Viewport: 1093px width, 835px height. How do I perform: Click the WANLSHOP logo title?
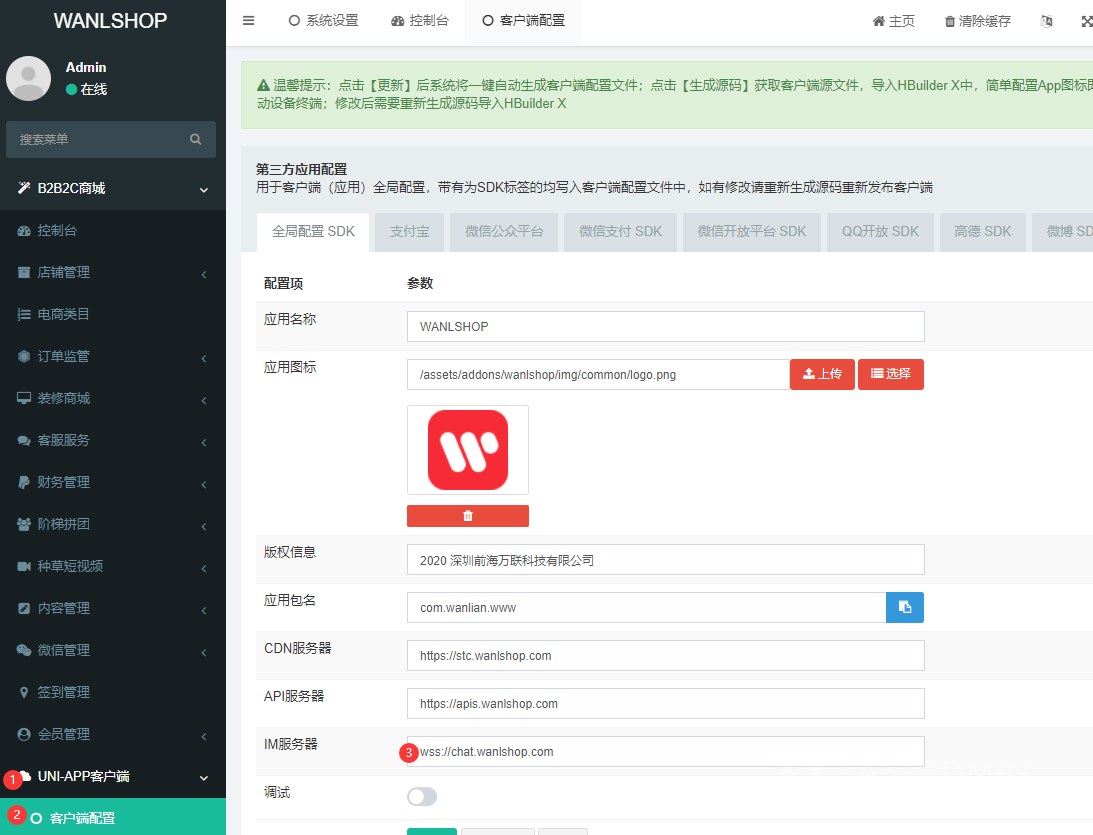[x=110, y=21]
